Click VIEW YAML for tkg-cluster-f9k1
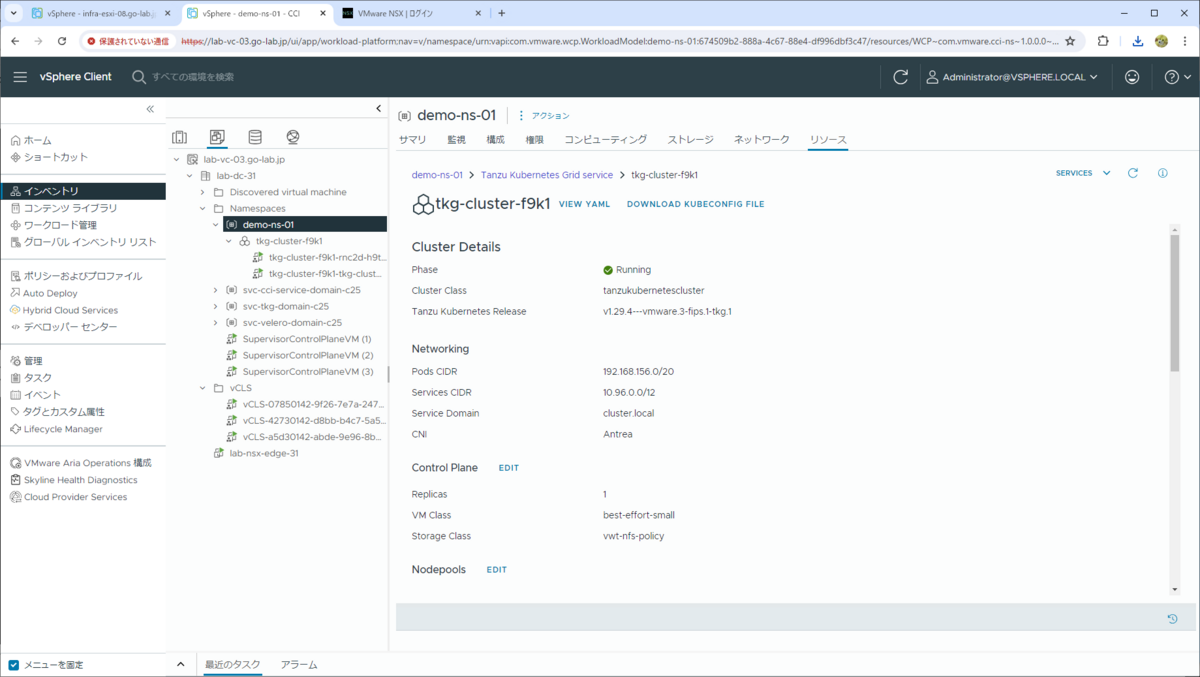Image resolution: width=1200 pixels, height=677 pixels. coord(584,204)
